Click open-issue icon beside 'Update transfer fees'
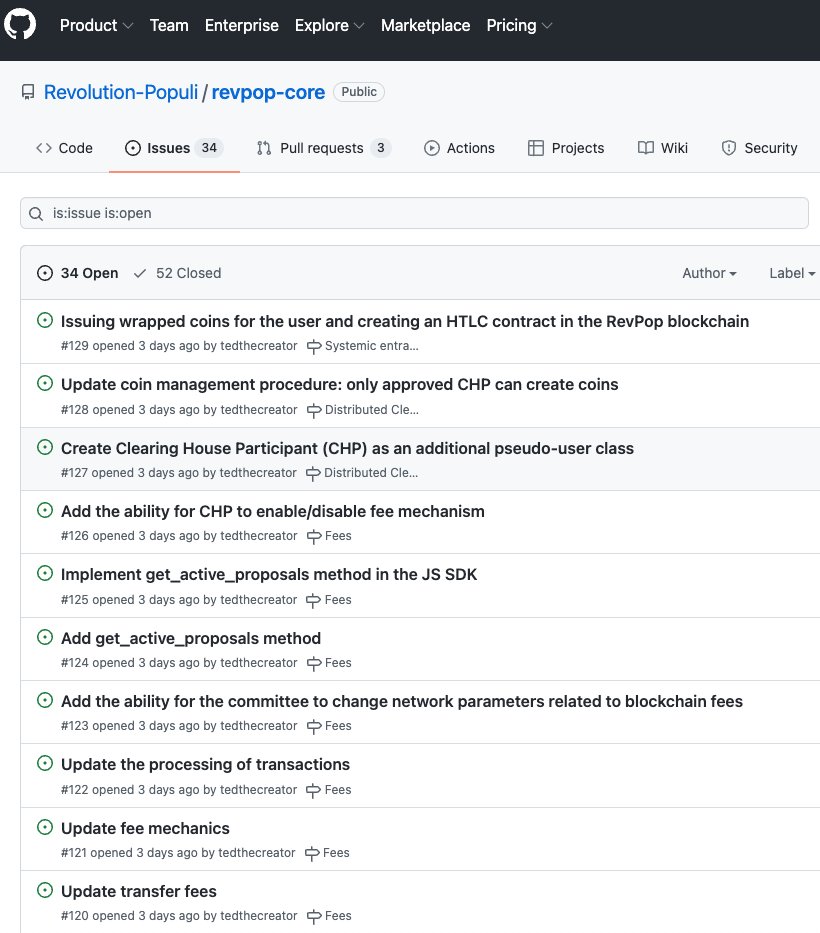820x933 pixels. [45, 890]
